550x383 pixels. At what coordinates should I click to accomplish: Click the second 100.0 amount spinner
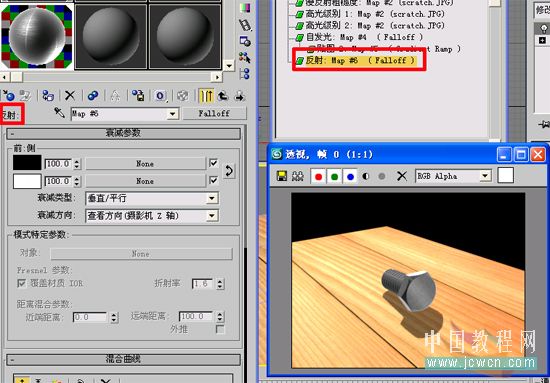(x=77, y=181)
